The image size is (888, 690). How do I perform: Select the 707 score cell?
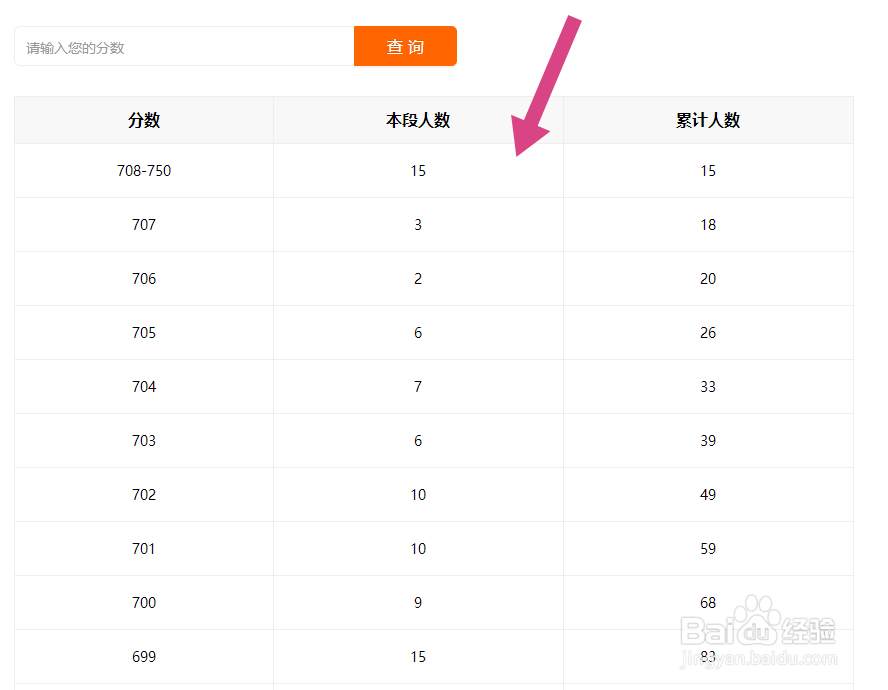click(x=144, y=225)
